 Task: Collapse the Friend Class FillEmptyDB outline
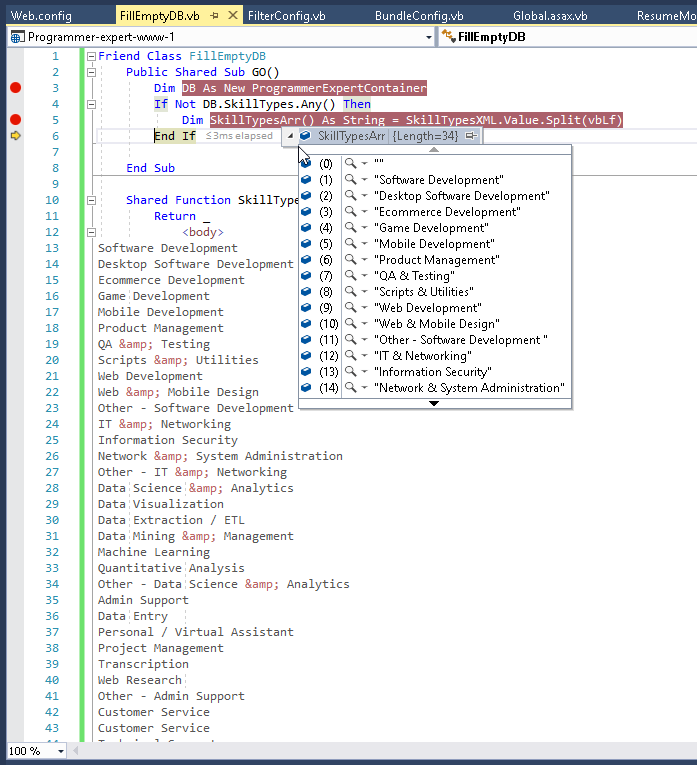tap(91, 57)
